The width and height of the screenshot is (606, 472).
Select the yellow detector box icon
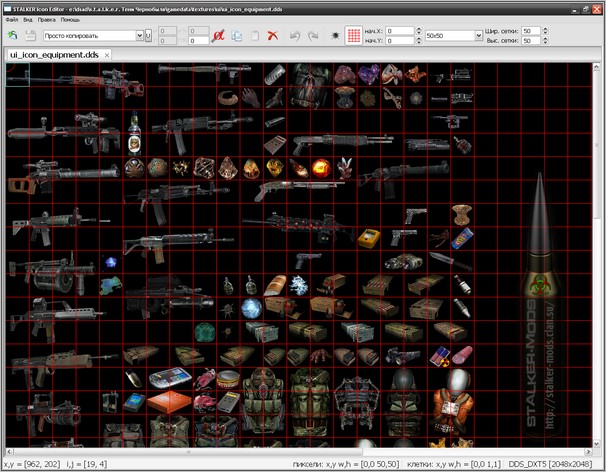tap(369, 238)
